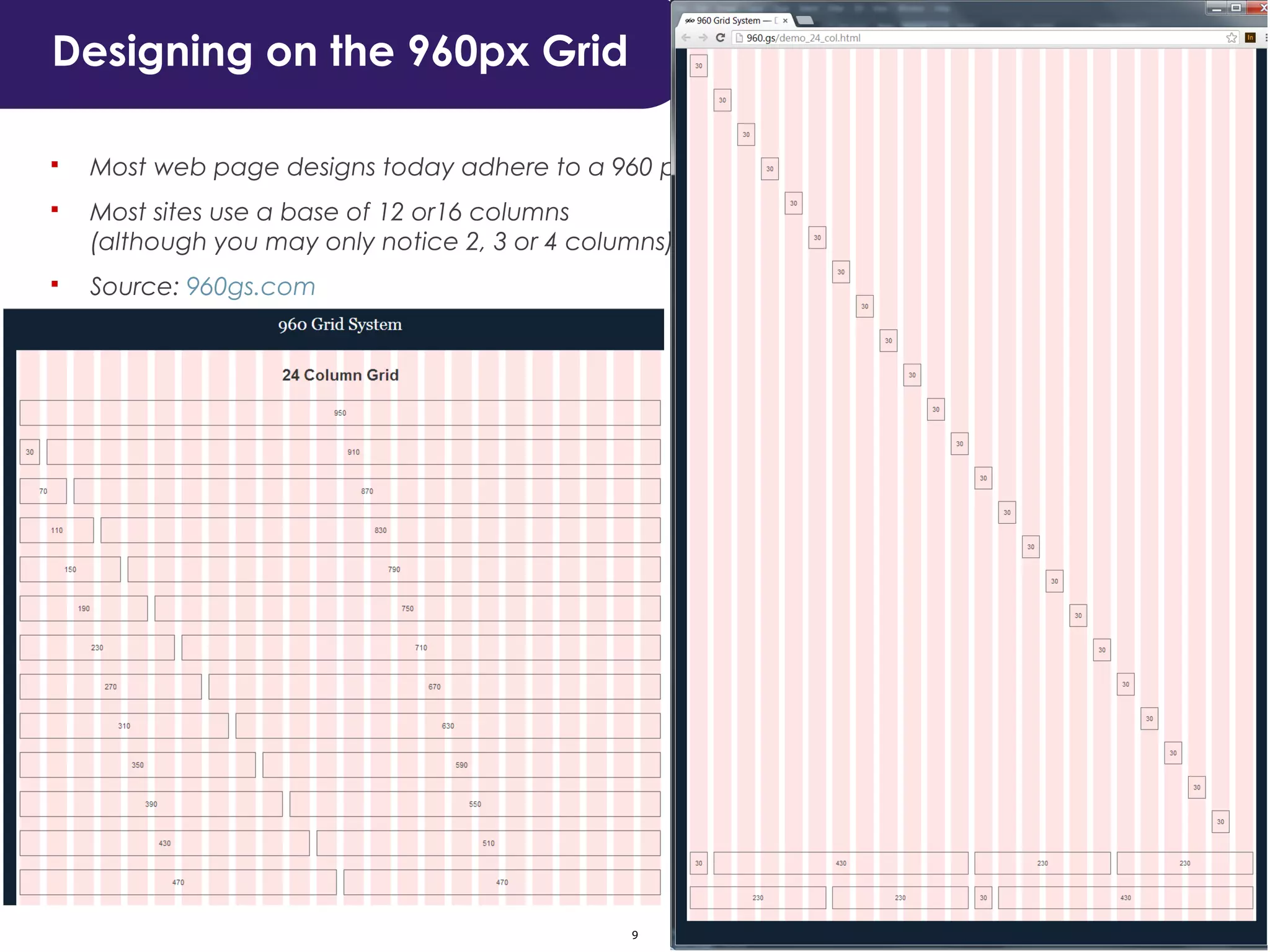Click the 510 grid box
Screen dimensions: 1270x952
coord(489,843)
